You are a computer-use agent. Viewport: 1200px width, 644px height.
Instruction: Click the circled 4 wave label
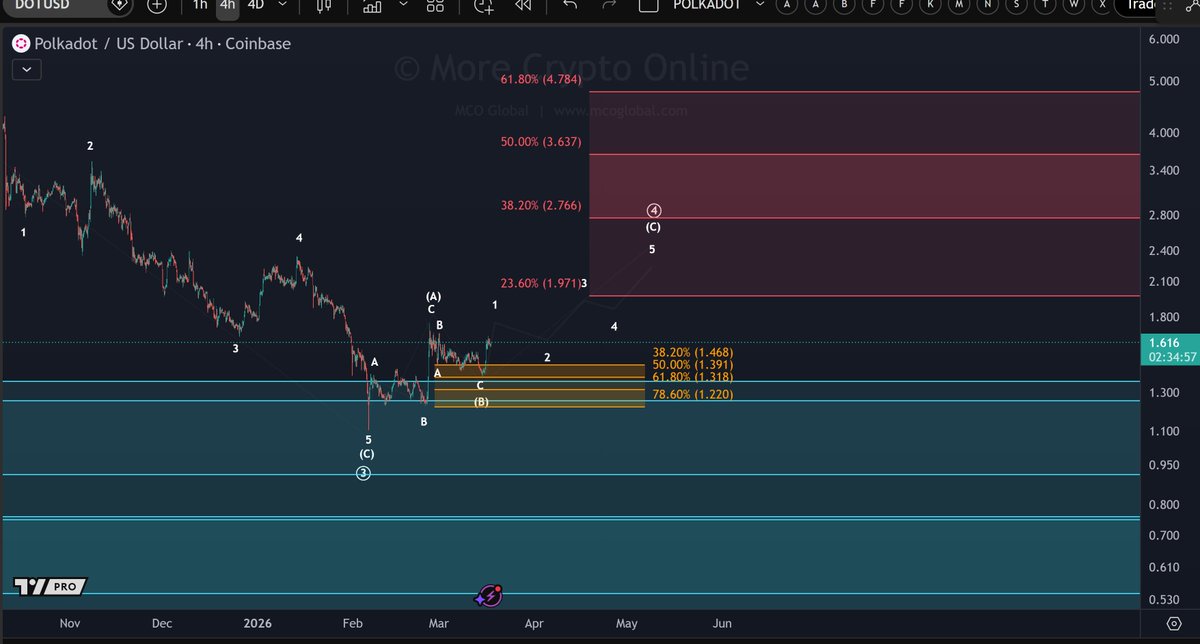pyautogui.click(x=653, y=211)
